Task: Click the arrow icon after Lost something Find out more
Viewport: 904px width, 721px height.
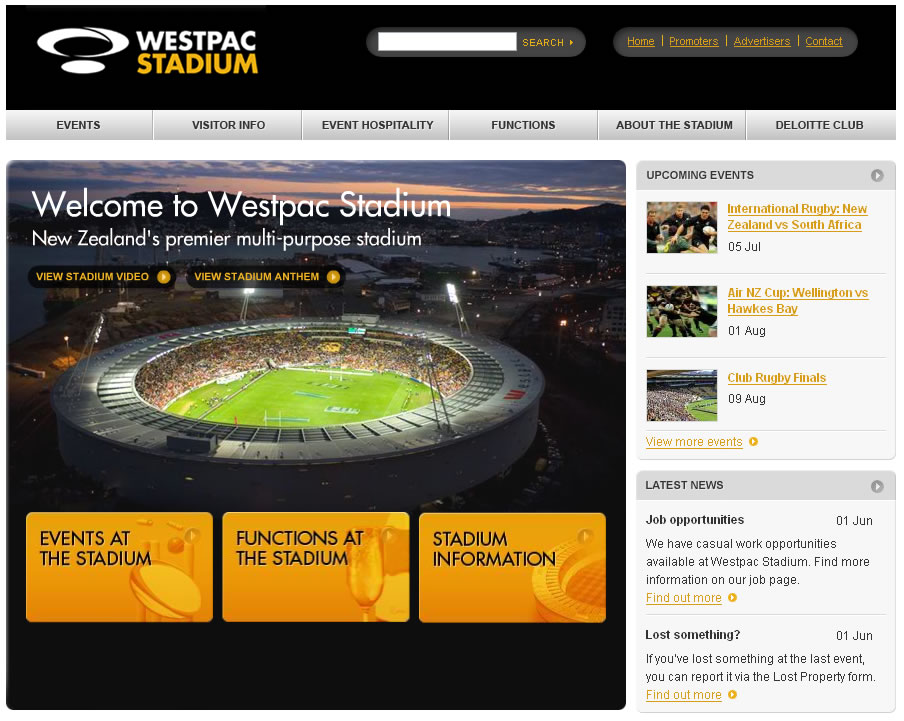Action: pyautogui.click(x=732, y=694)
